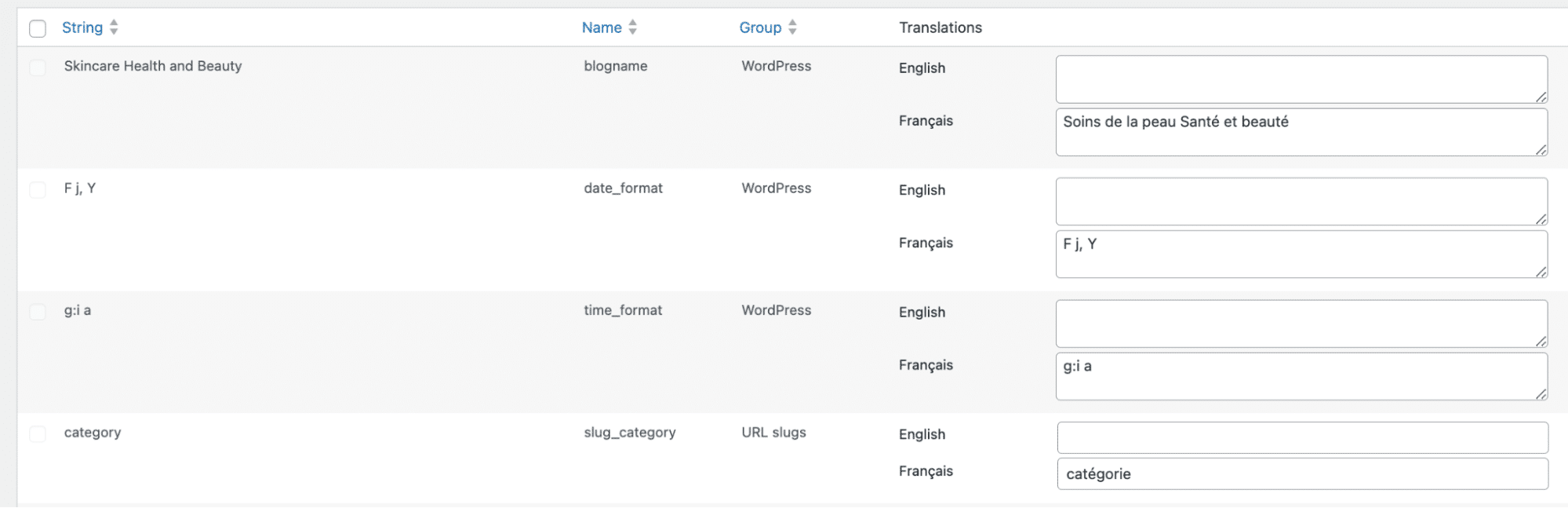The width and height of the screenshot is (1568, 508).
Task: Grab resize handle of date_format Français textarea
Action: tap(1541, 272)
